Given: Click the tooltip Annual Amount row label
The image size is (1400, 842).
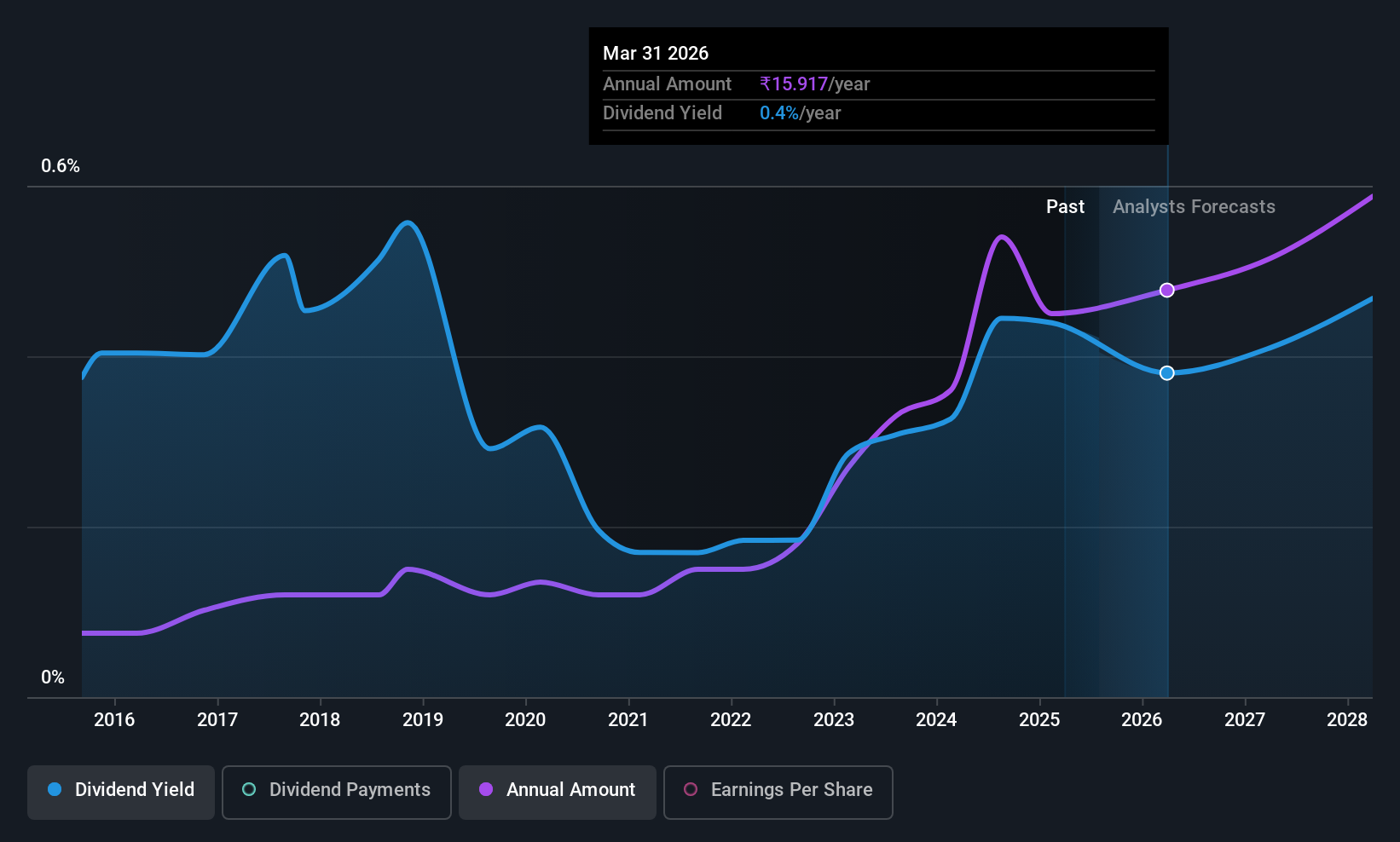Looking at the screenshot, I should point(667,84).
